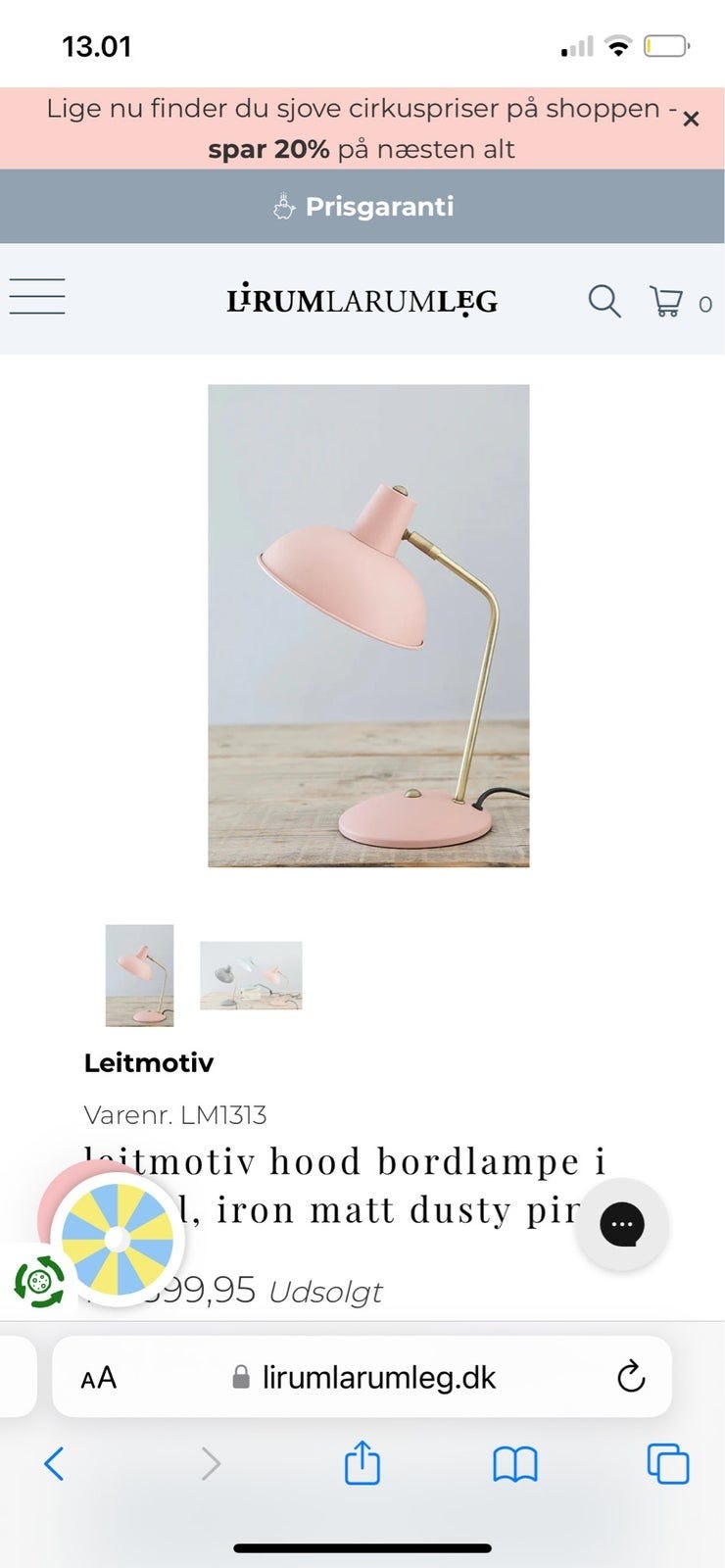This screenshot has width=725, height=1568.
Task: Tap the green cookie settings icon
Action: point(39,1281)
